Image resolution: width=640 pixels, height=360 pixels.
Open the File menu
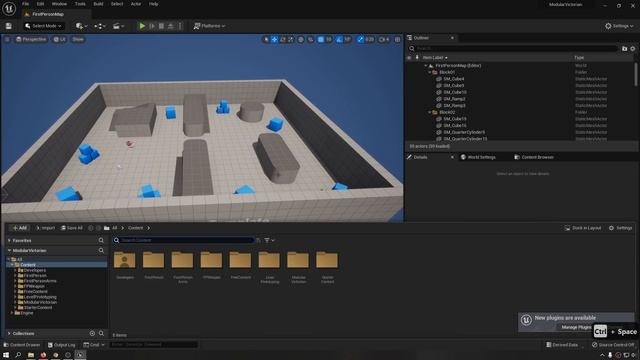(x=25, y=4)
